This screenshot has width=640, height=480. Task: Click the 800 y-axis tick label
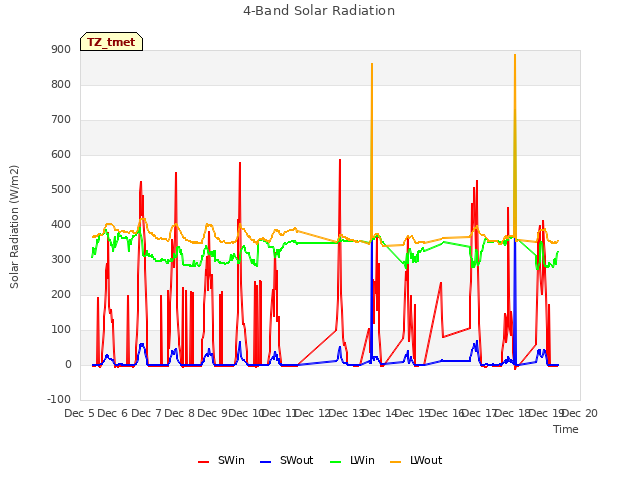point(61,84)
